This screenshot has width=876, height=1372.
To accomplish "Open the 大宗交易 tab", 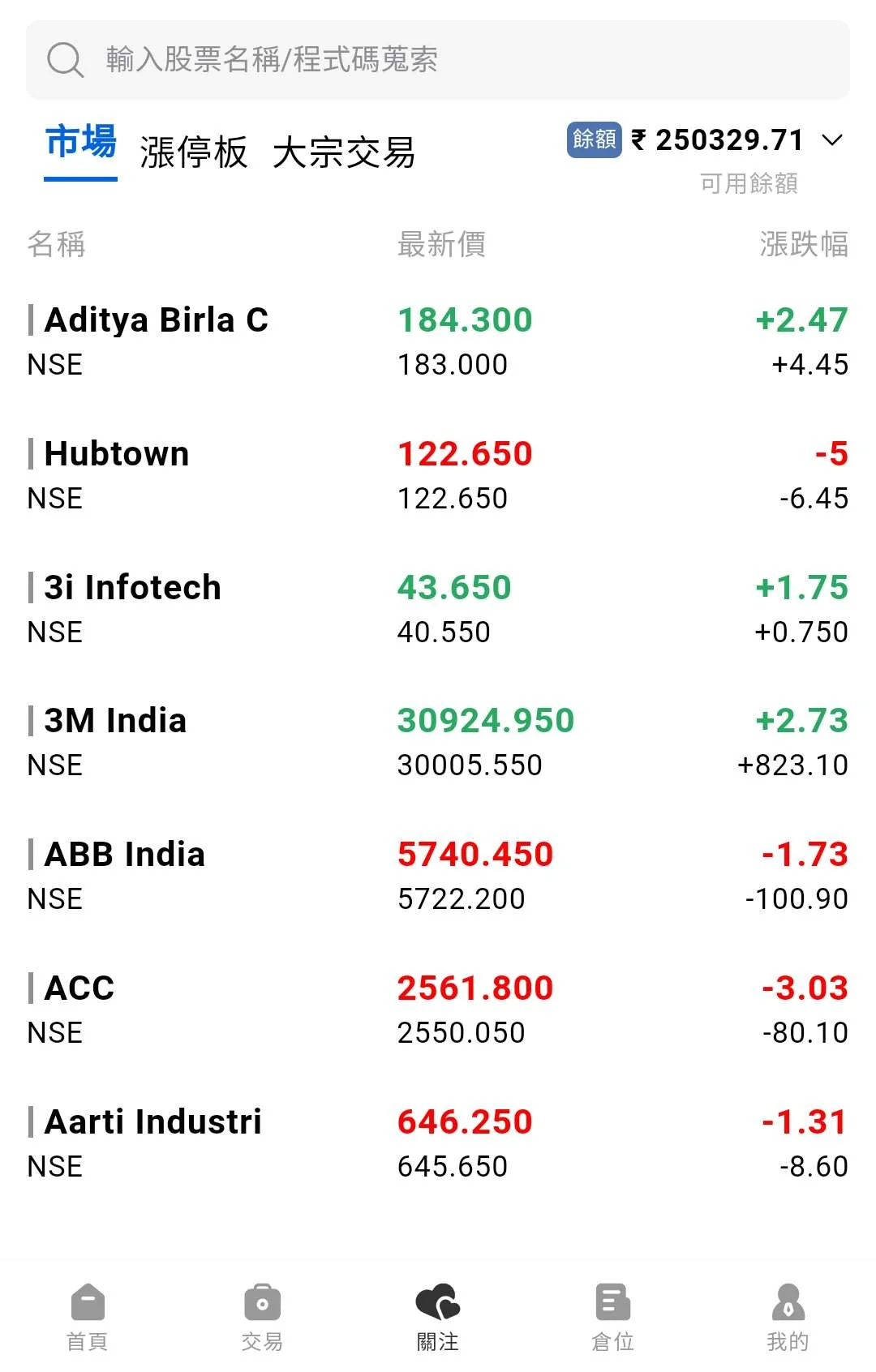I will [344, 152].
